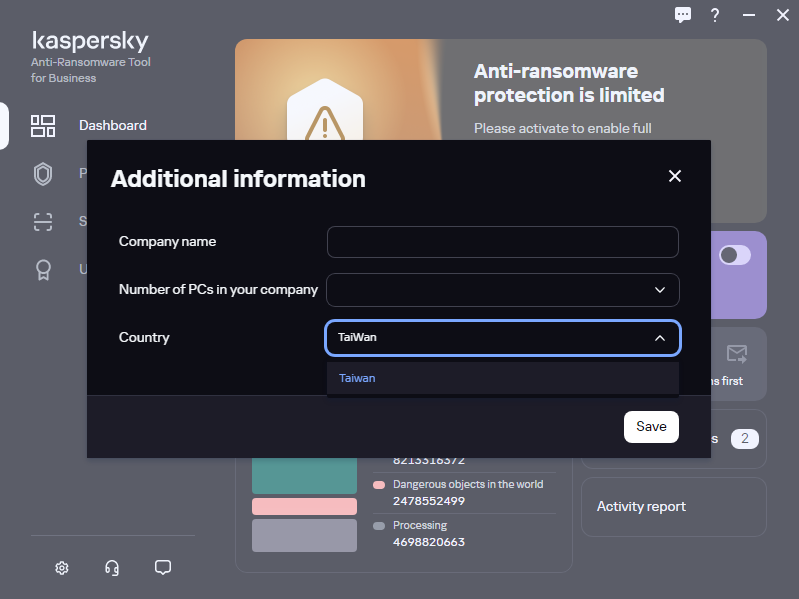Focus the Company name input field
Viewport: 799px width, 599px height.
click(502, 242)
